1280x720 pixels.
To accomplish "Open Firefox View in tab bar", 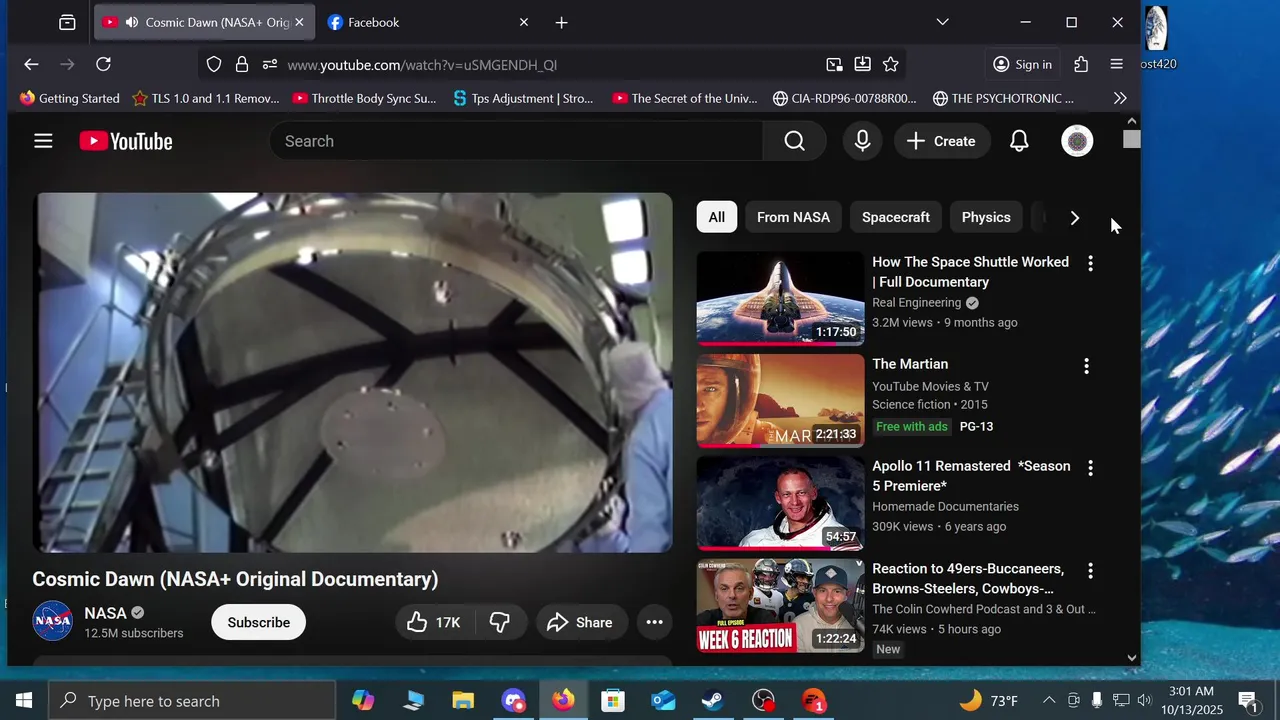I will [x=67, y=22].
